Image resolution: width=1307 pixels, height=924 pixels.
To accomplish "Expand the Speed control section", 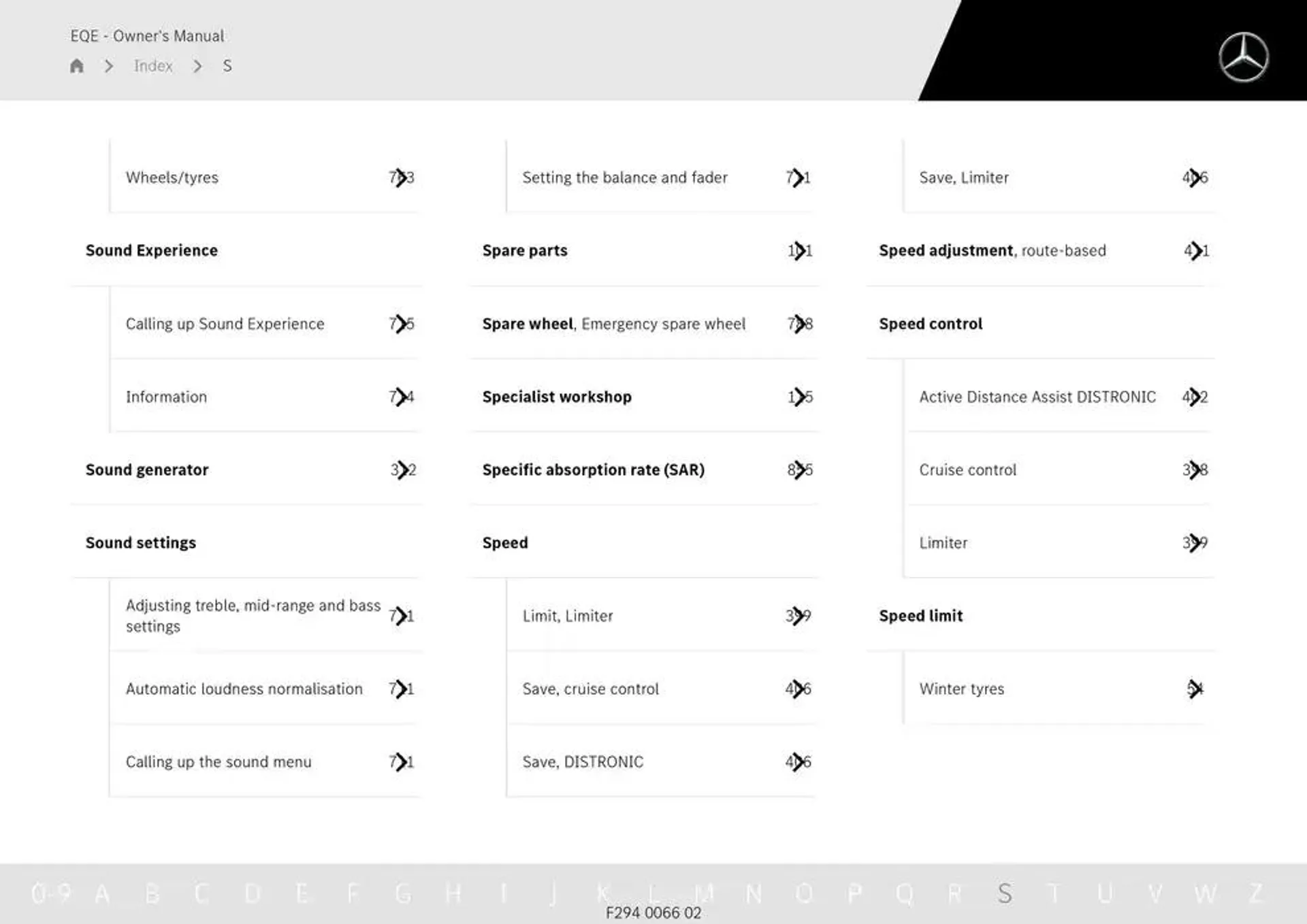I will [x=931, y=322].
